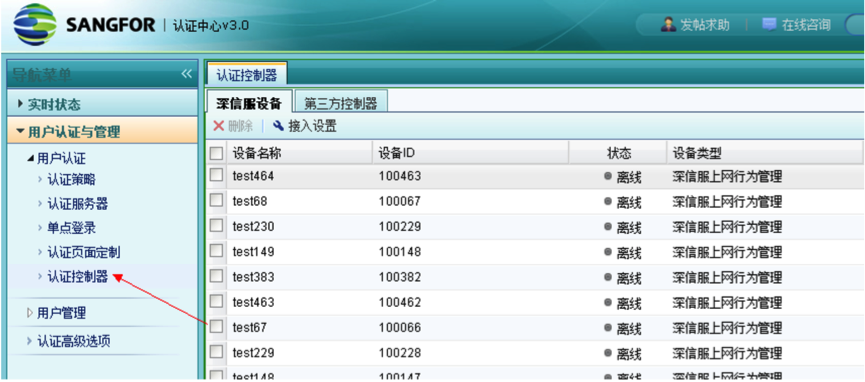
Task: Switch to 深信服设备 tab
Action: tap(248, 103)
